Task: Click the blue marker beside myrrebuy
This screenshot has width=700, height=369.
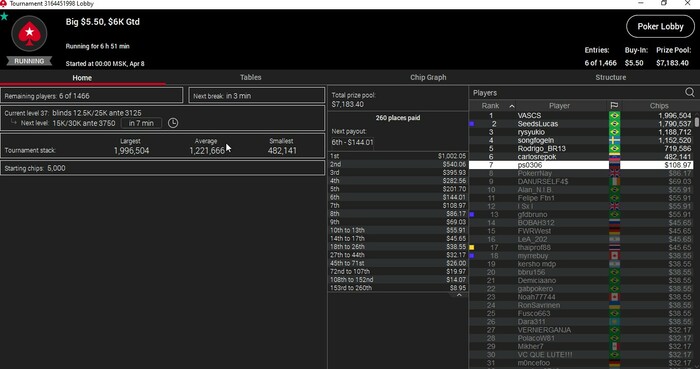Action: point(472,256)
